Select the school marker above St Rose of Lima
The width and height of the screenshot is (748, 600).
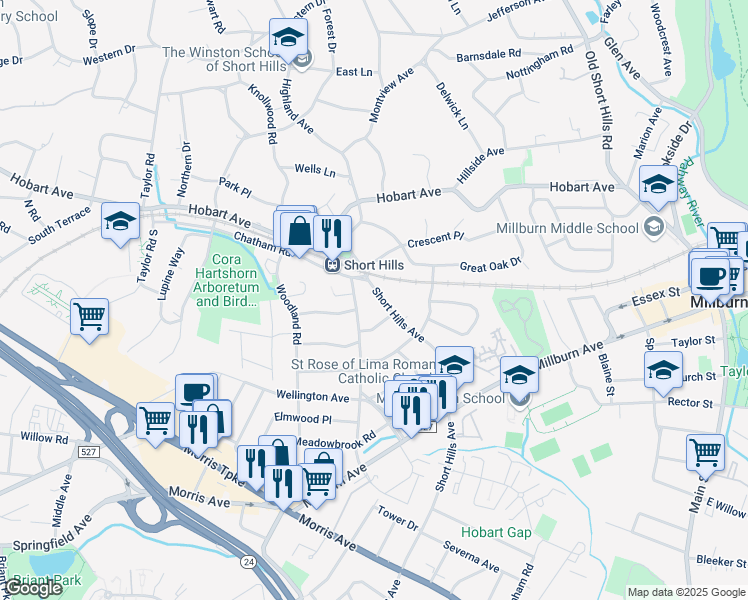pyautogui.click(x=455, y=368)
